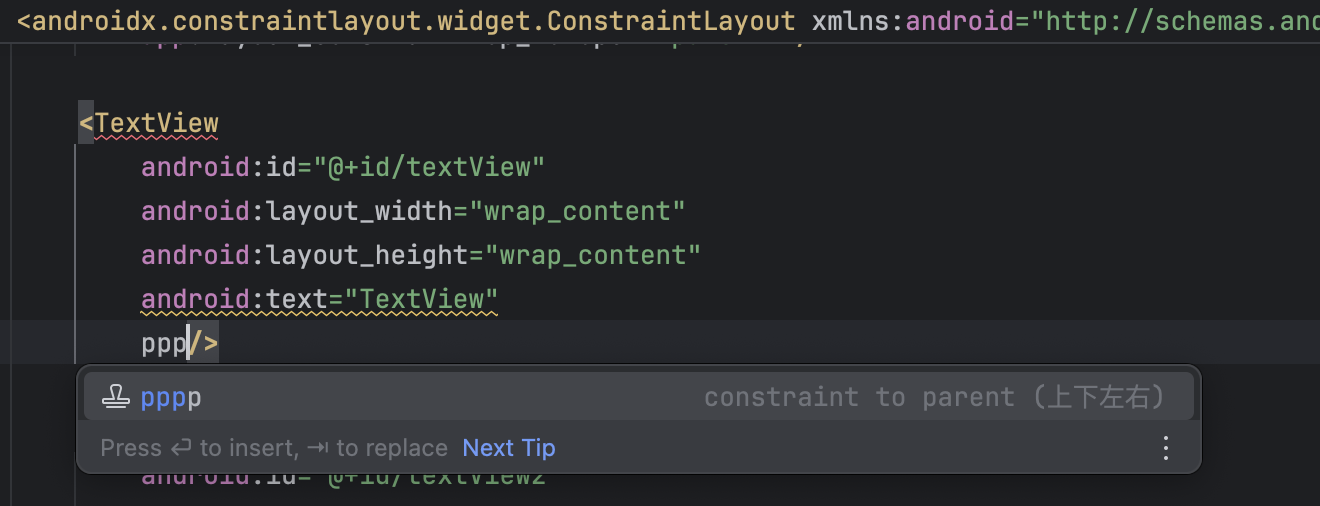The image size is (1320, 506).
Task: Click the opening bracket before TextView
Action: pyautogui.click(x=86, y=124)
